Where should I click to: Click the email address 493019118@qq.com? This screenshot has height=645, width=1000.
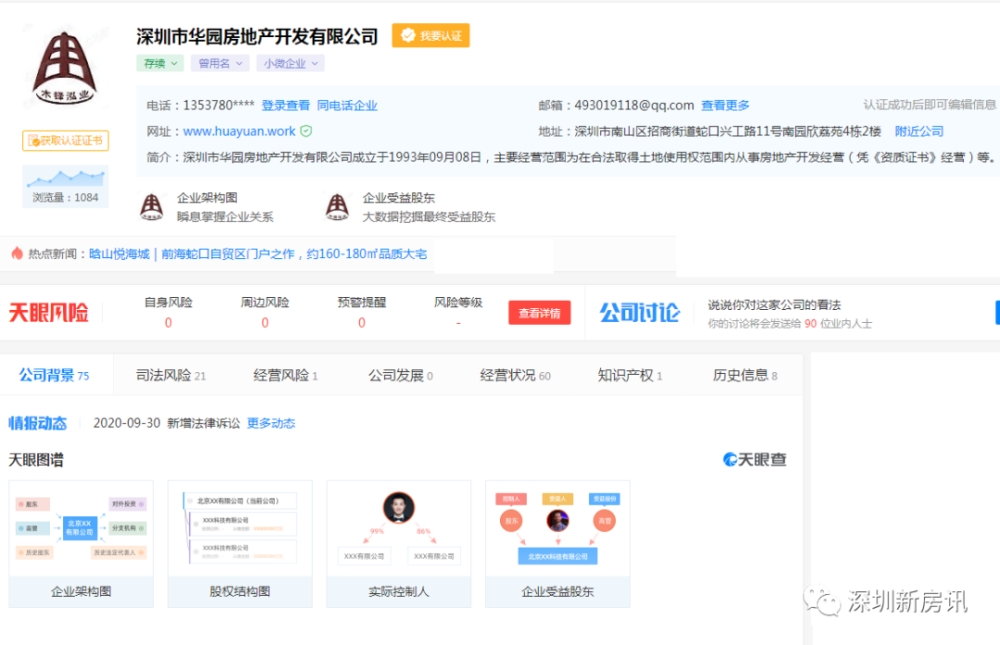click(634, 105)
